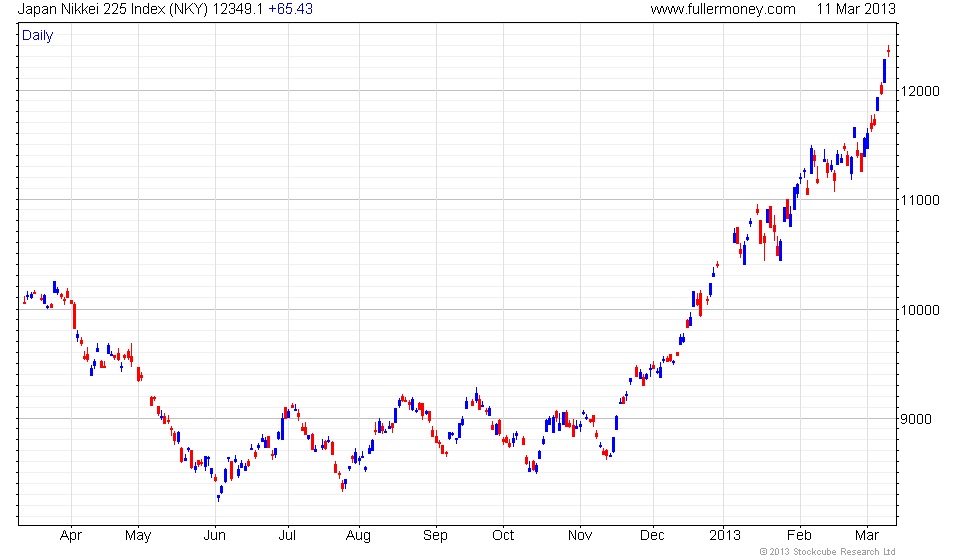
Task: Click the latest candlestick at chart's top right
Action: coord(888,51)
